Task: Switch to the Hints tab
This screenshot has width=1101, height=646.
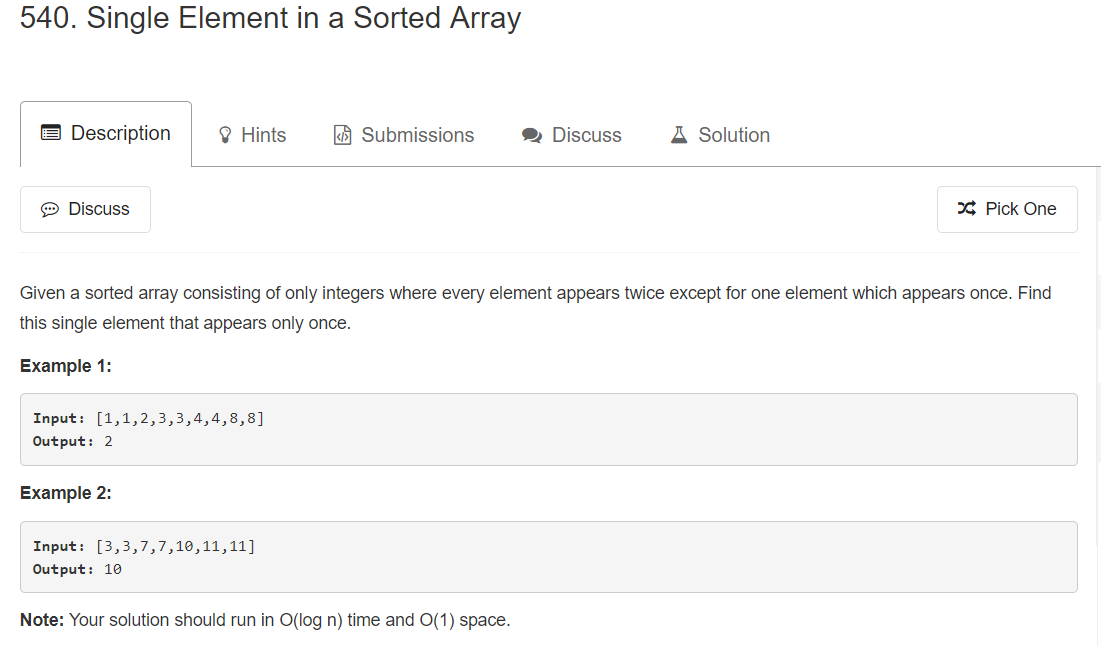Action: [253, 135]
